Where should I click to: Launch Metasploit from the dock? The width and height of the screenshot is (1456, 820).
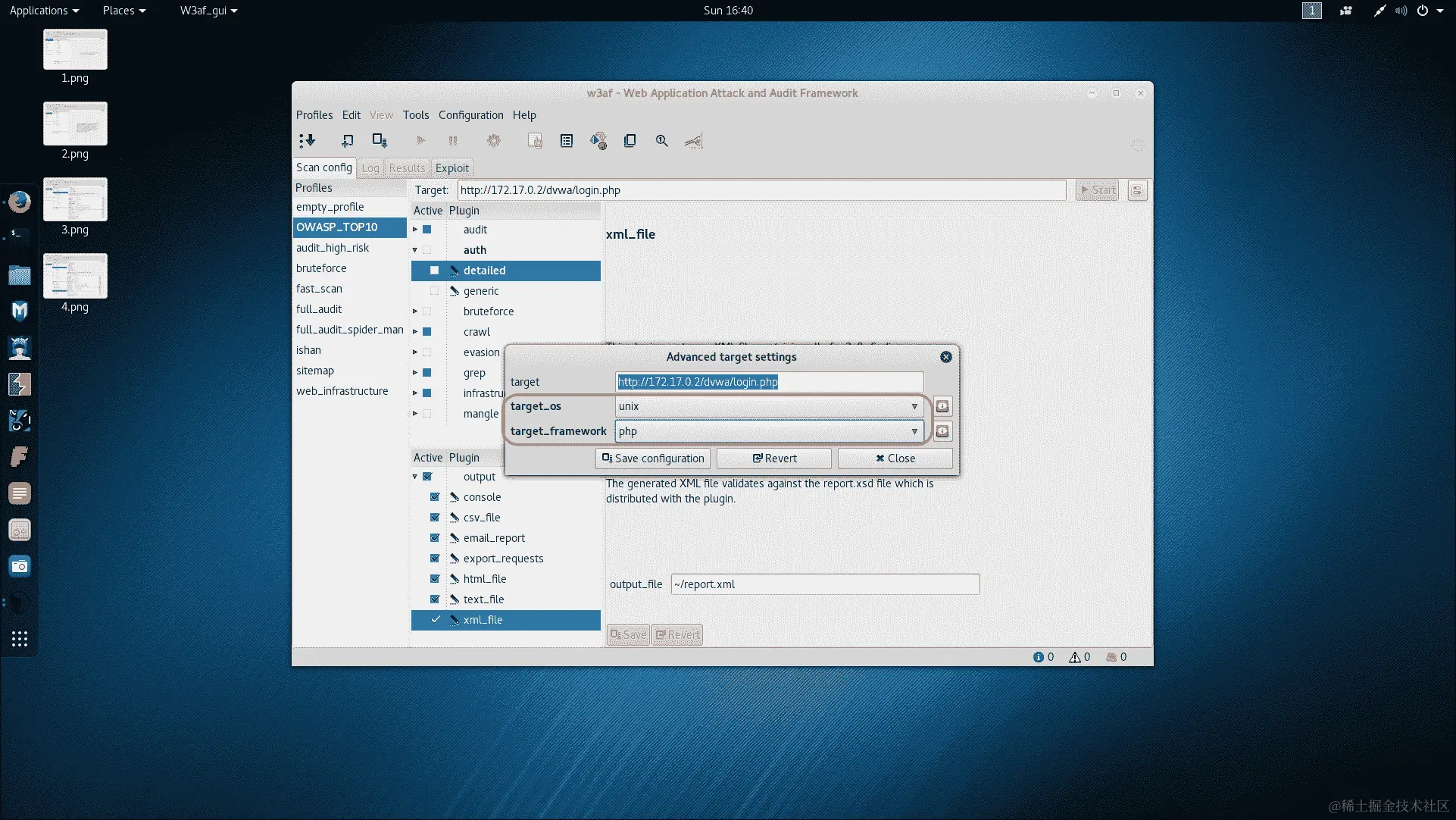coord(20,311)
